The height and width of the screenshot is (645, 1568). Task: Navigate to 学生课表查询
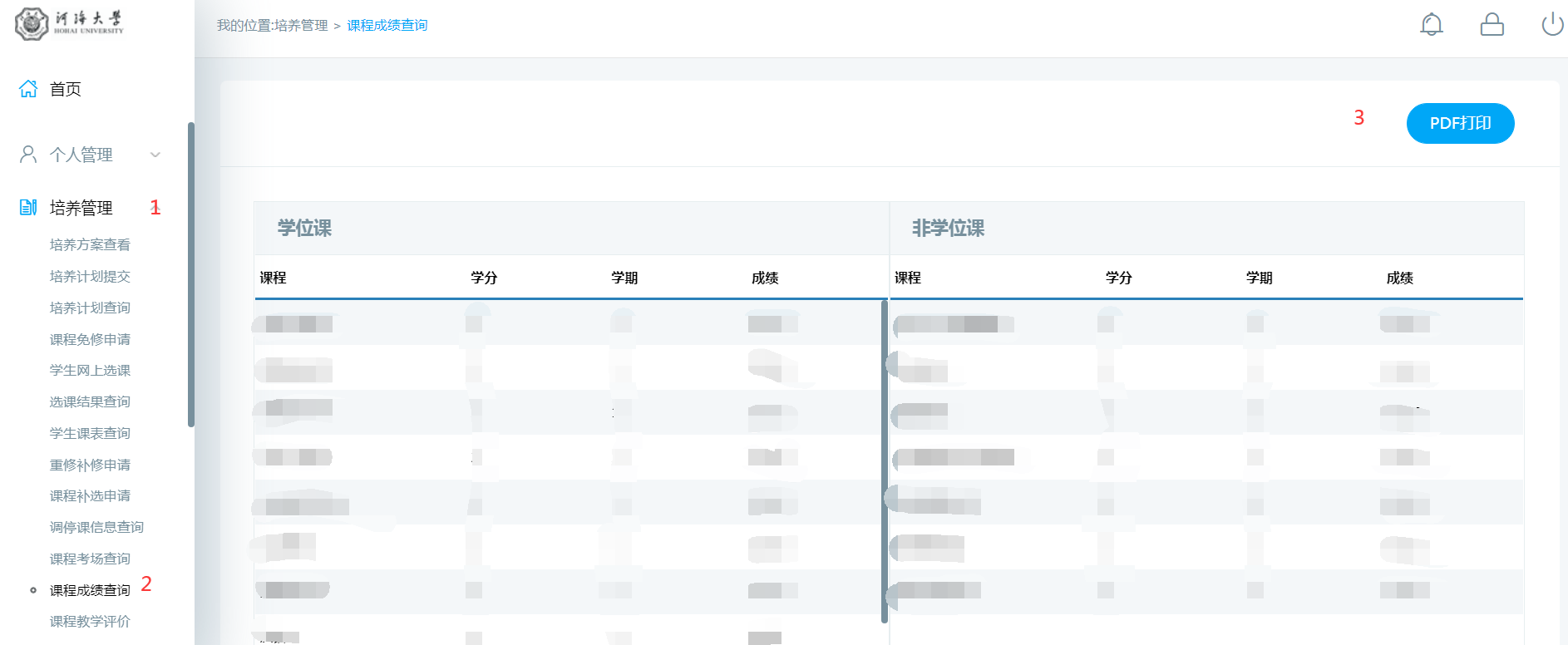click(x=90, y=433)
